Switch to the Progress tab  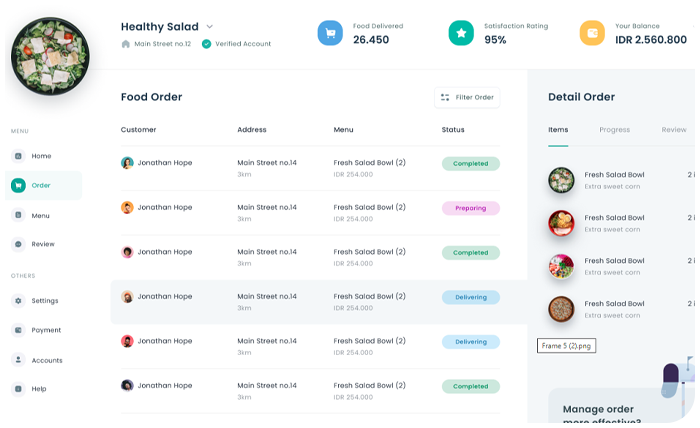click(614, 130)
